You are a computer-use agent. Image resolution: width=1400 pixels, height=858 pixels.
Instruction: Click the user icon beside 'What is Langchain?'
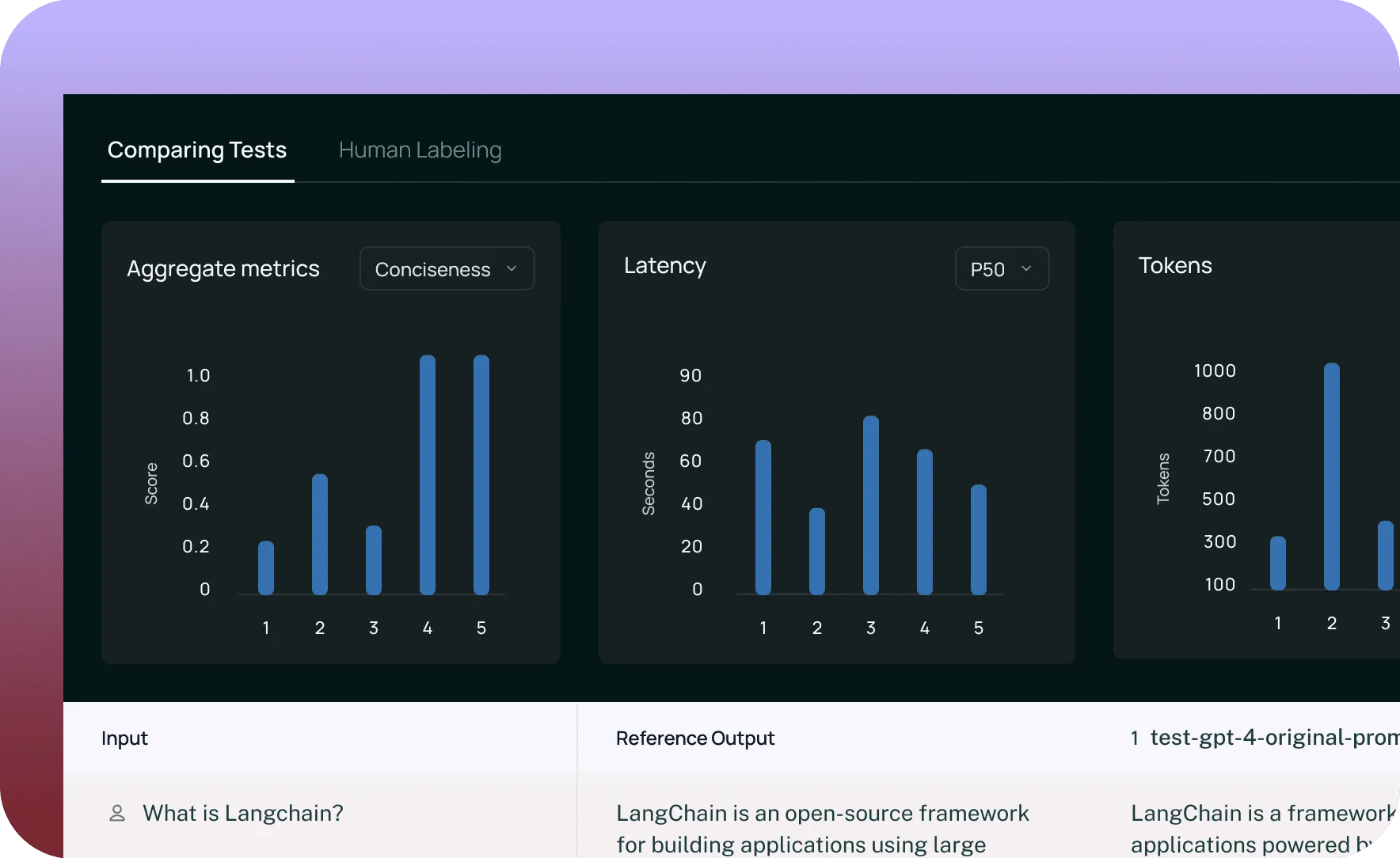click(117, 813)
